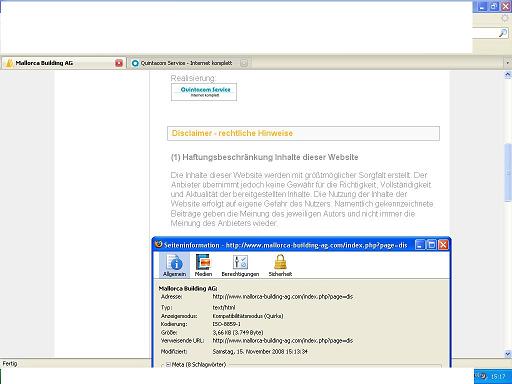Viewport: 512px width, 384px height.
Task: Click the Adresse URL value
Action: click(283, 297)
